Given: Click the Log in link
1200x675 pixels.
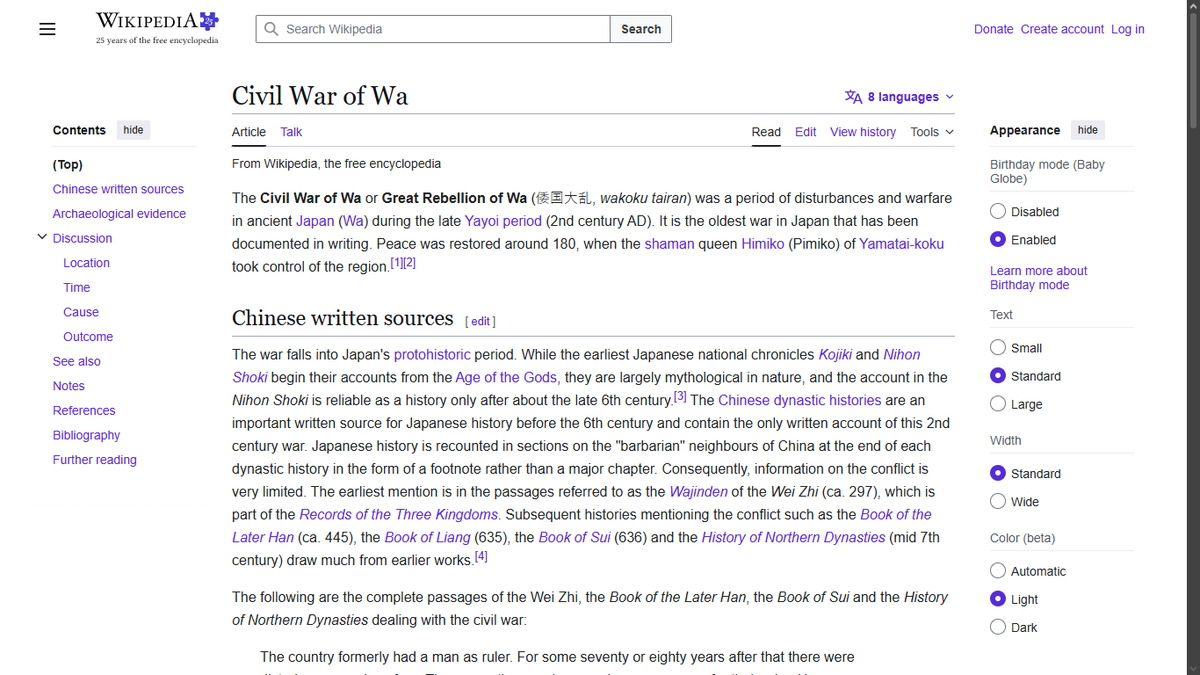Looking at the screenshot, I should [1128, 29].
